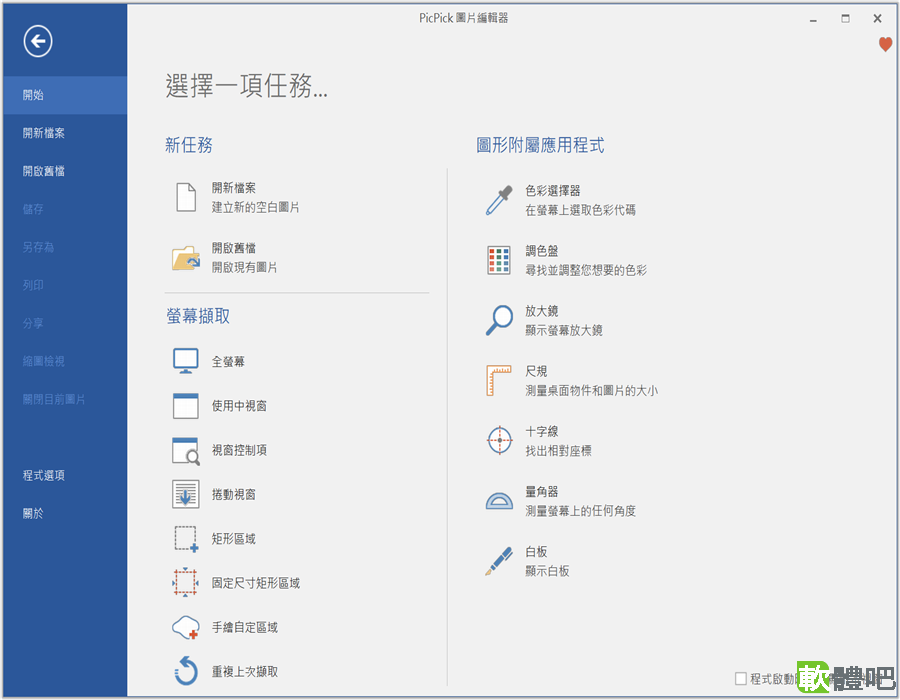The width and height of the screenshot is (900, 700).
Task: Click the folder icon for 開啟舊檔
Action: (186, 258)
